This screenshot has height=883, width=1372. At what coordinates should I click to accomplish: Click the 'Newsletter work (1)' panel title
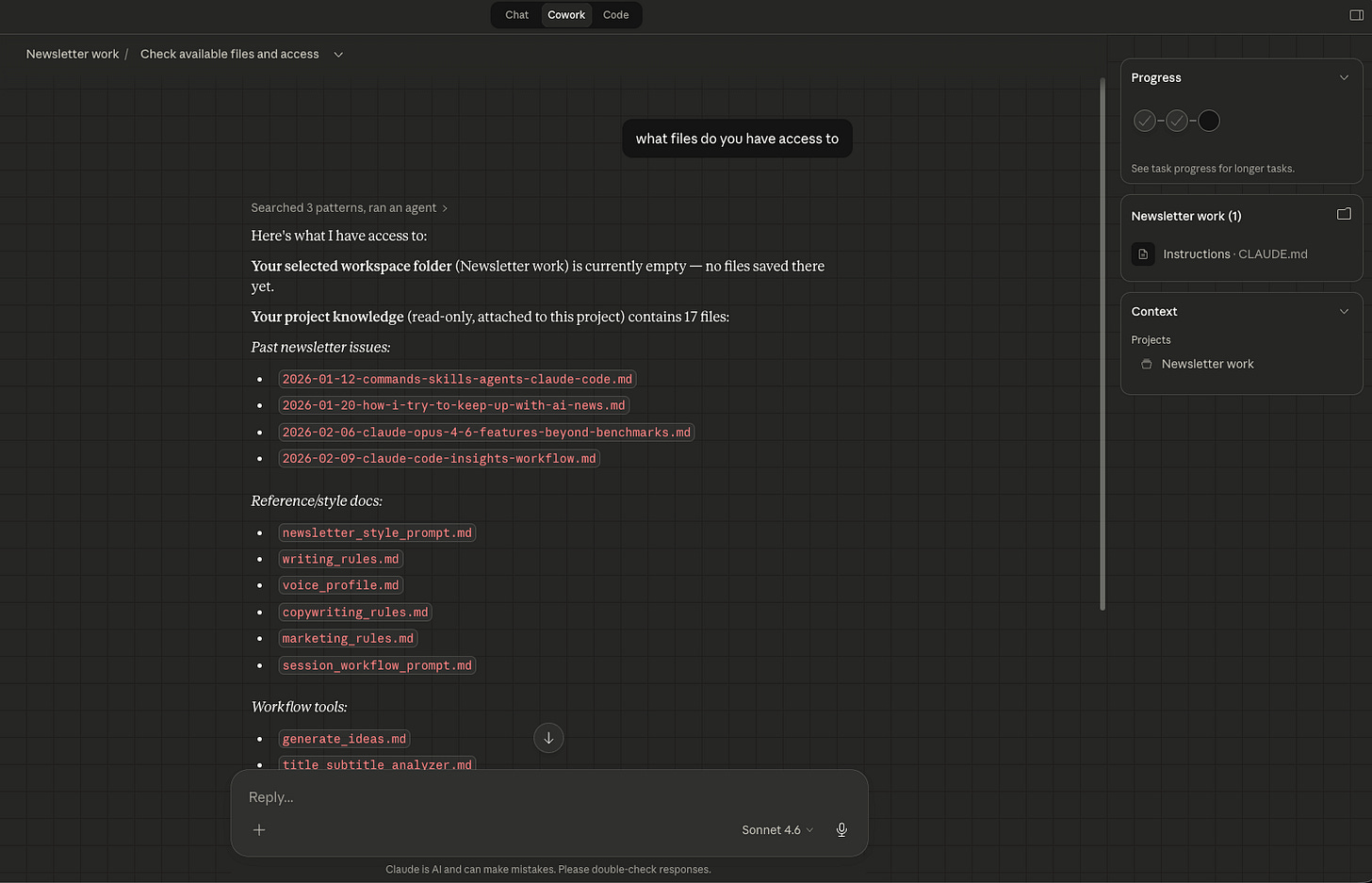(1186, 216)
